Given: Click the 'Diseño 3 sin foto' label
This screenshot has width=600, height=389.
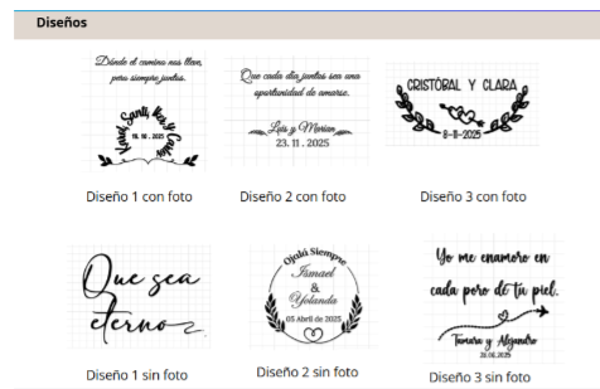Looking at the screenshot, I should click(480, 378).
